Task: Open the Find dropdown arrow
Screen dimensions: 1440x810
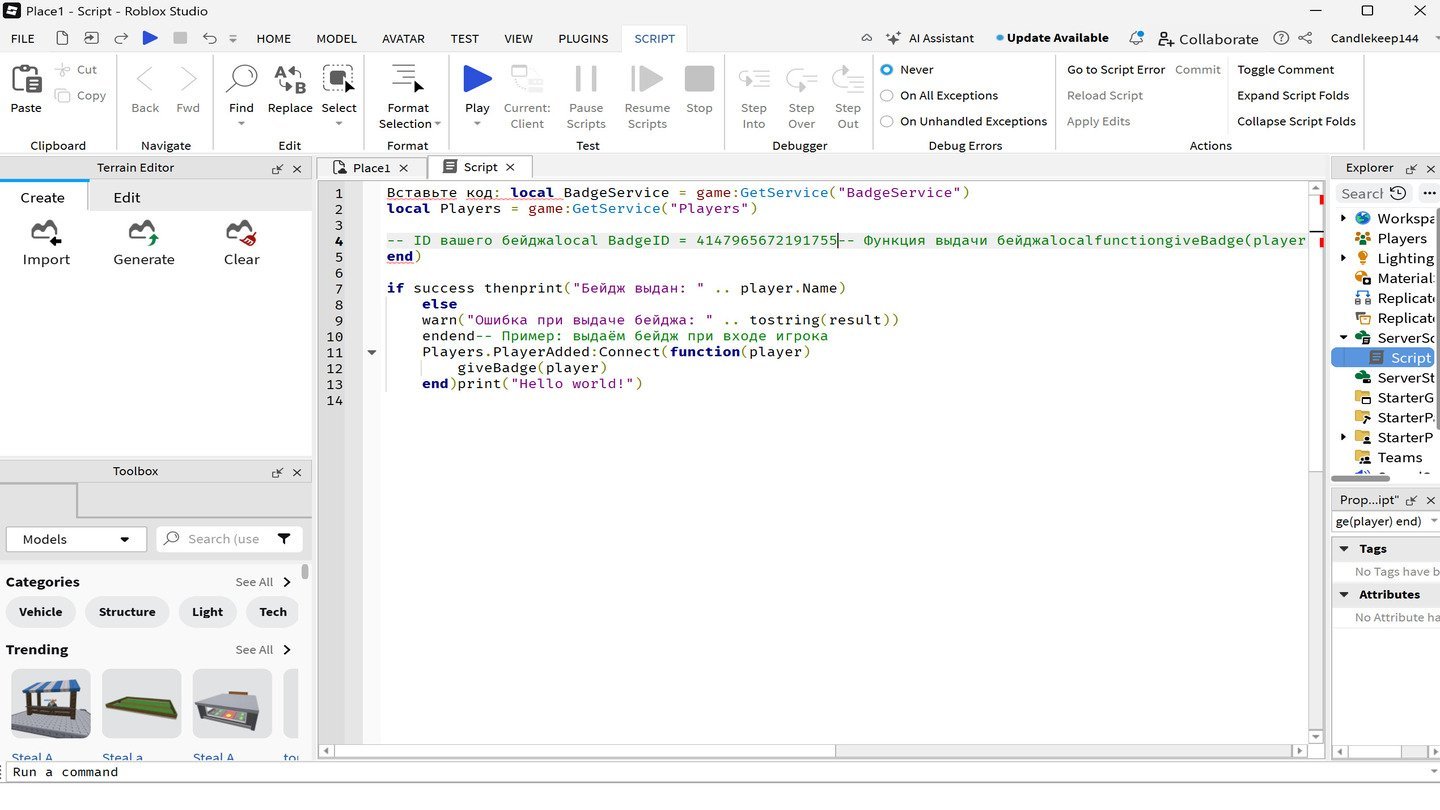Action: coord(241,124)
